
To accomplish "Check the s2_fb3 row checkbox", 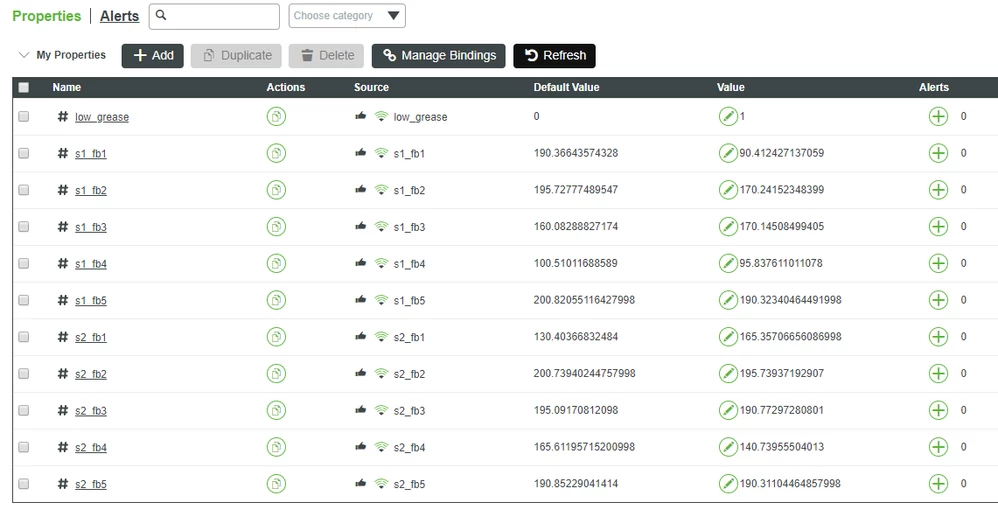I will (x=24, y=411).
